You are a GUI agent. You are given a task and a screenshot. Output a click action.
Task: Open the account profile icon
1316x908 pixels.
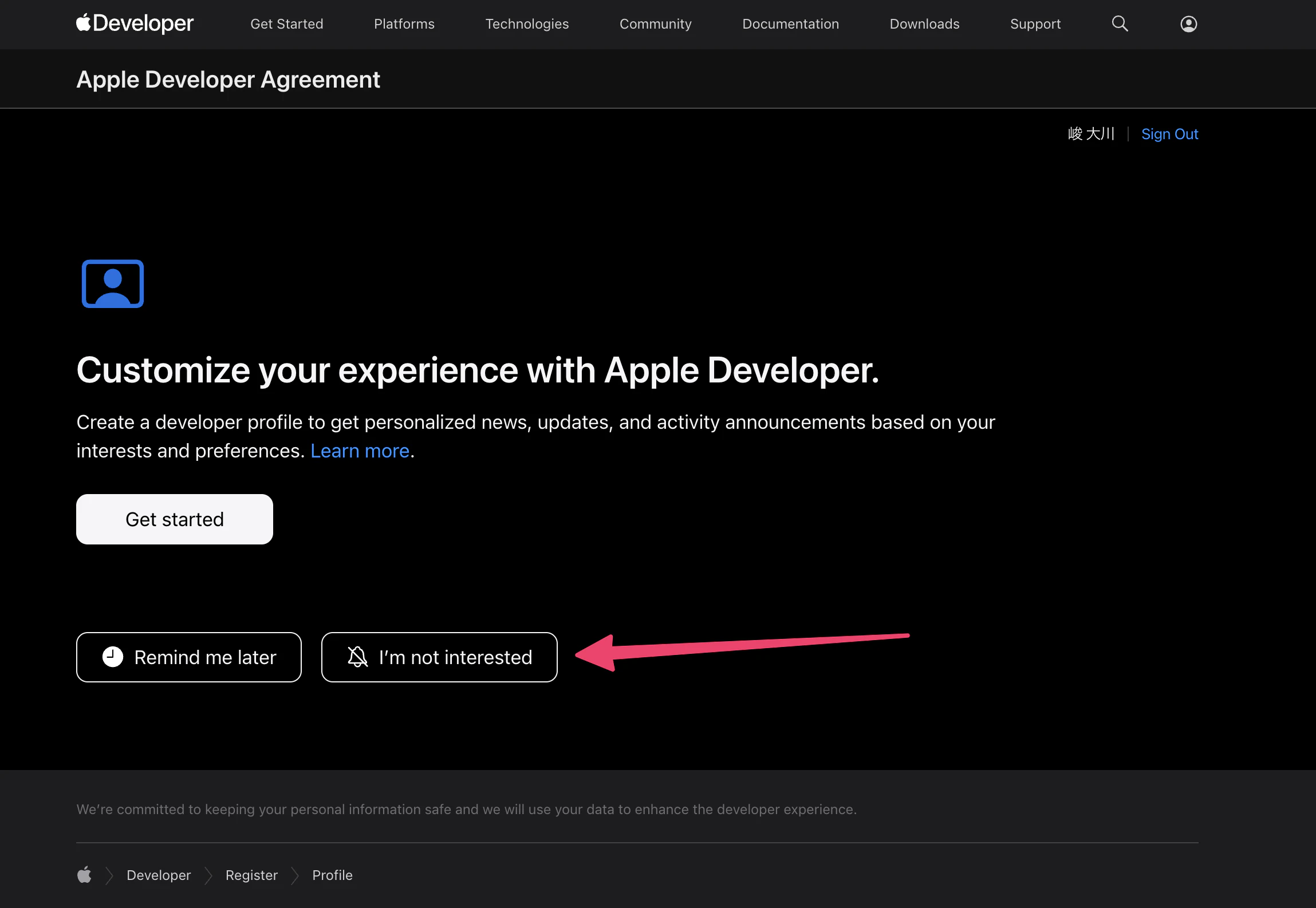(1189, 23)
